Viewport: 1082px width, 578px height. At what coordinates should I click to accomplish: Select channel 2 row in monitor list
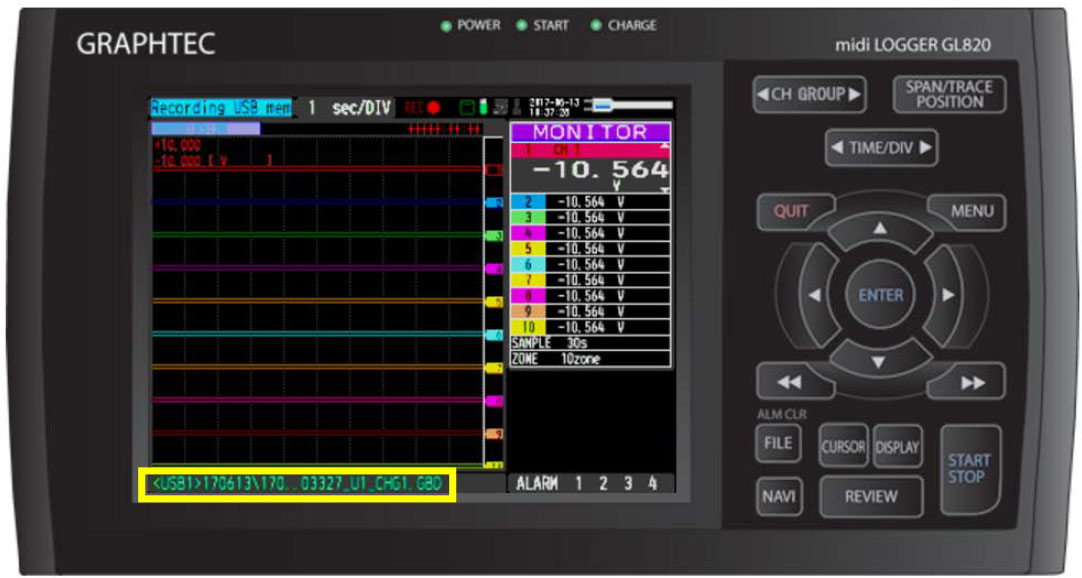point(590,201)
